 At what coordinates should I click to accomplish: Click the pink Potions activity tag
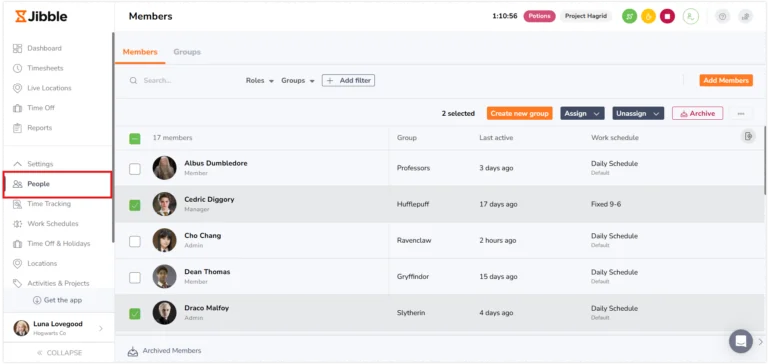tap(539, 16)
